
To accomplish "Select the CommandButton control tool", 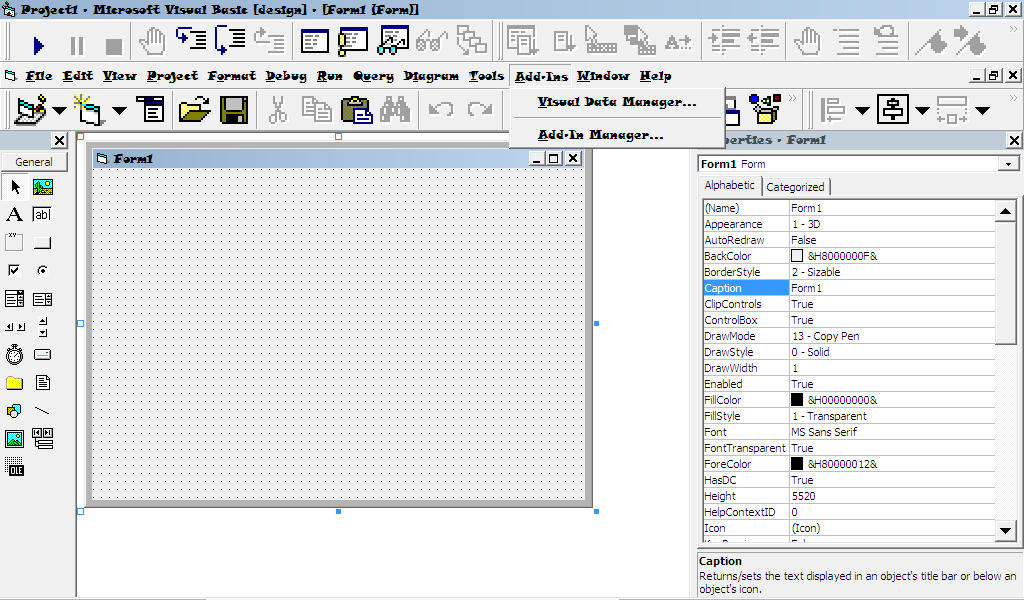I will click(x=42, y=240).
